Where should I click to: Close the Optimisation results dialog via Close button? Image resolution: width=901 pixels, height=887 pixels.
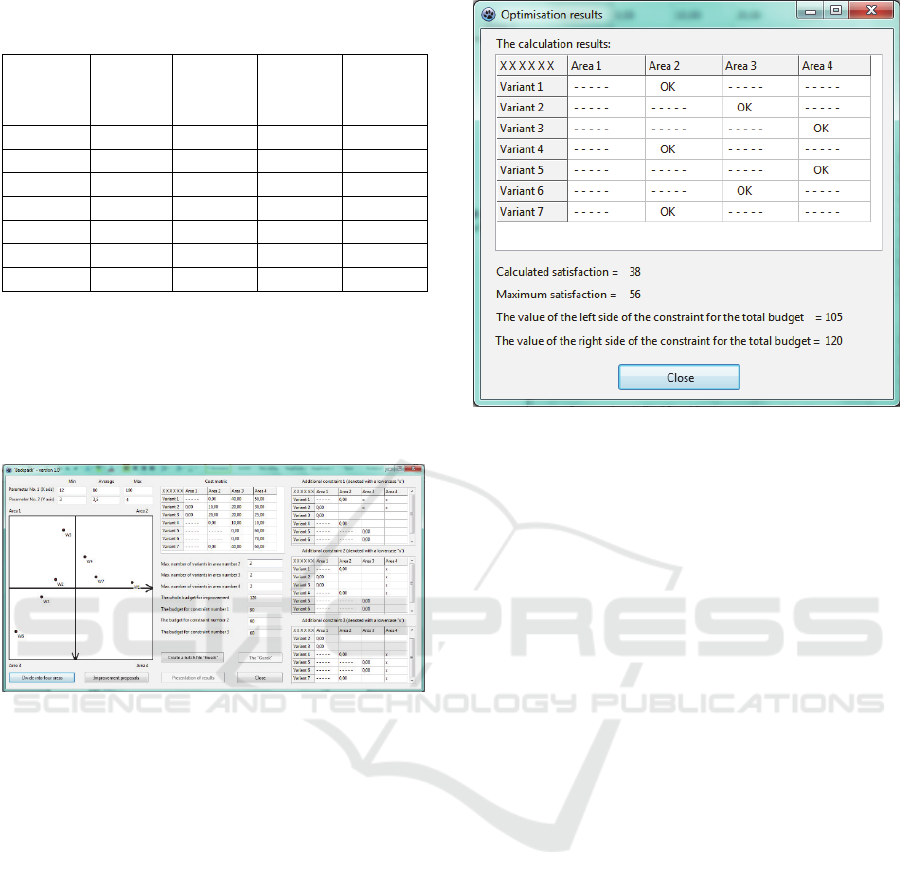pos(678,377)
